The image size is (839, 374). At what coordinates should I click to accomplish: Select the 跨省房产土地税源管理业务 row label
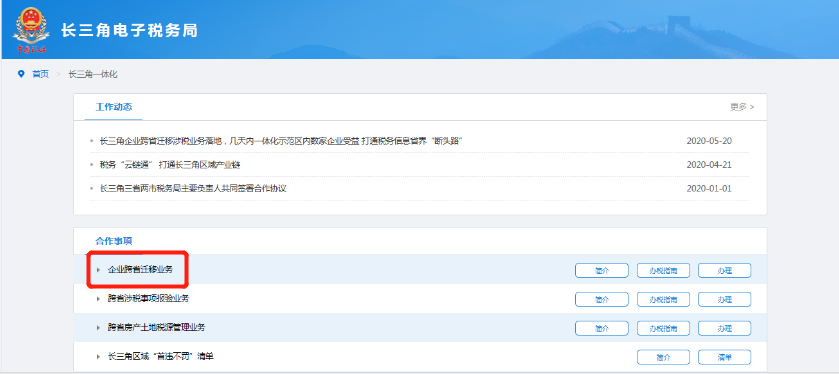pos(156,327)
